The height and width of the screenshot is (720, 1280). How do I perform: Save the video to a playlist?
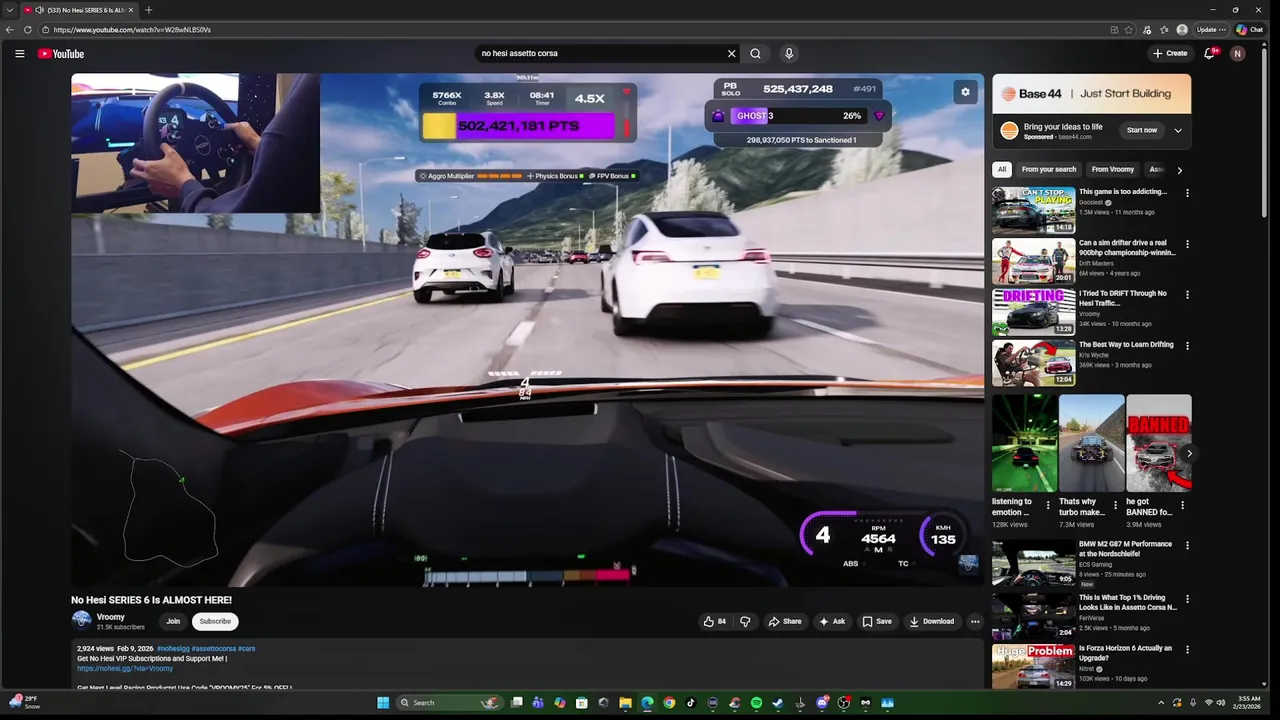pos(877,621)
